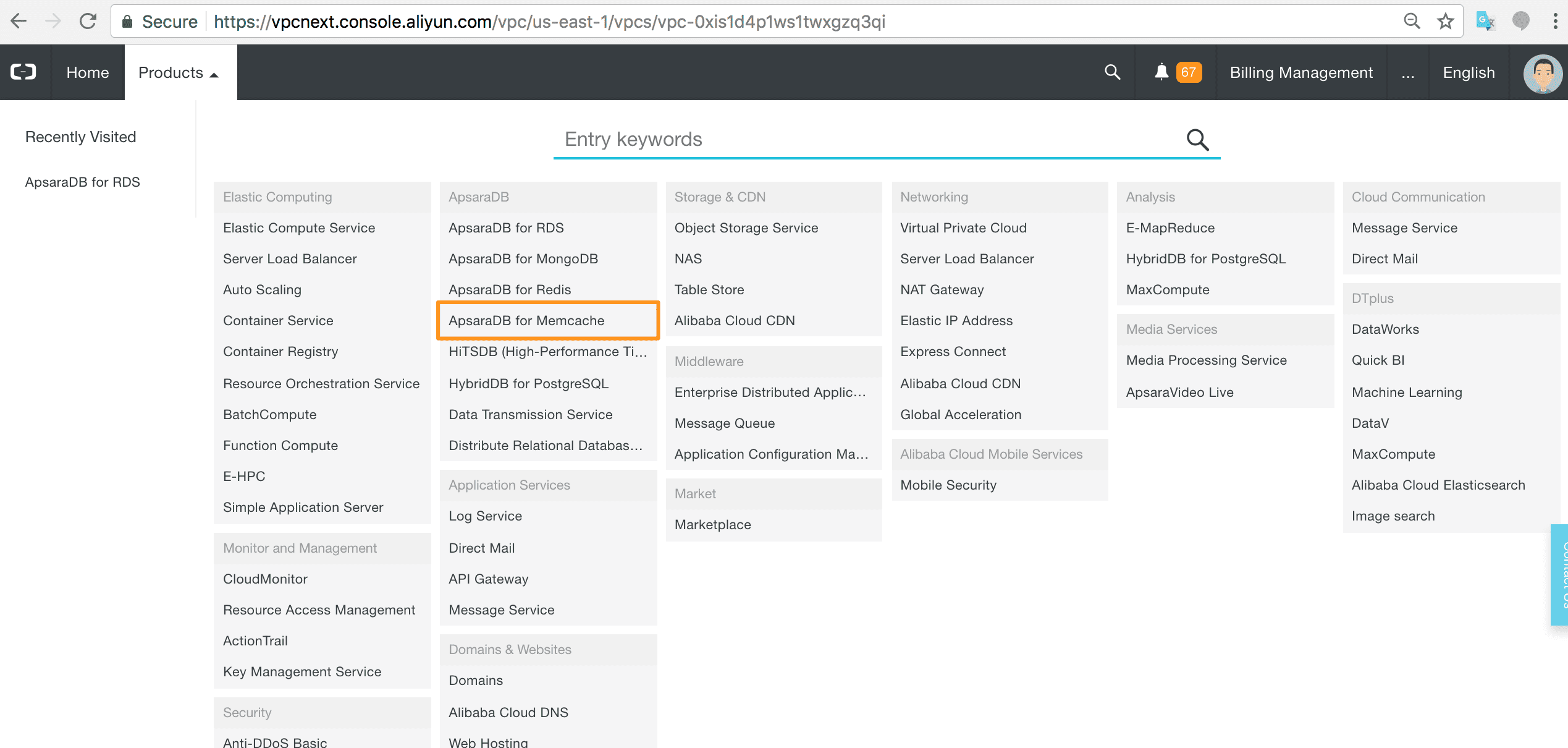This screenshot has width=1568, height=748.
Task: Open notifications bell icon
Action: [1161, 72]
